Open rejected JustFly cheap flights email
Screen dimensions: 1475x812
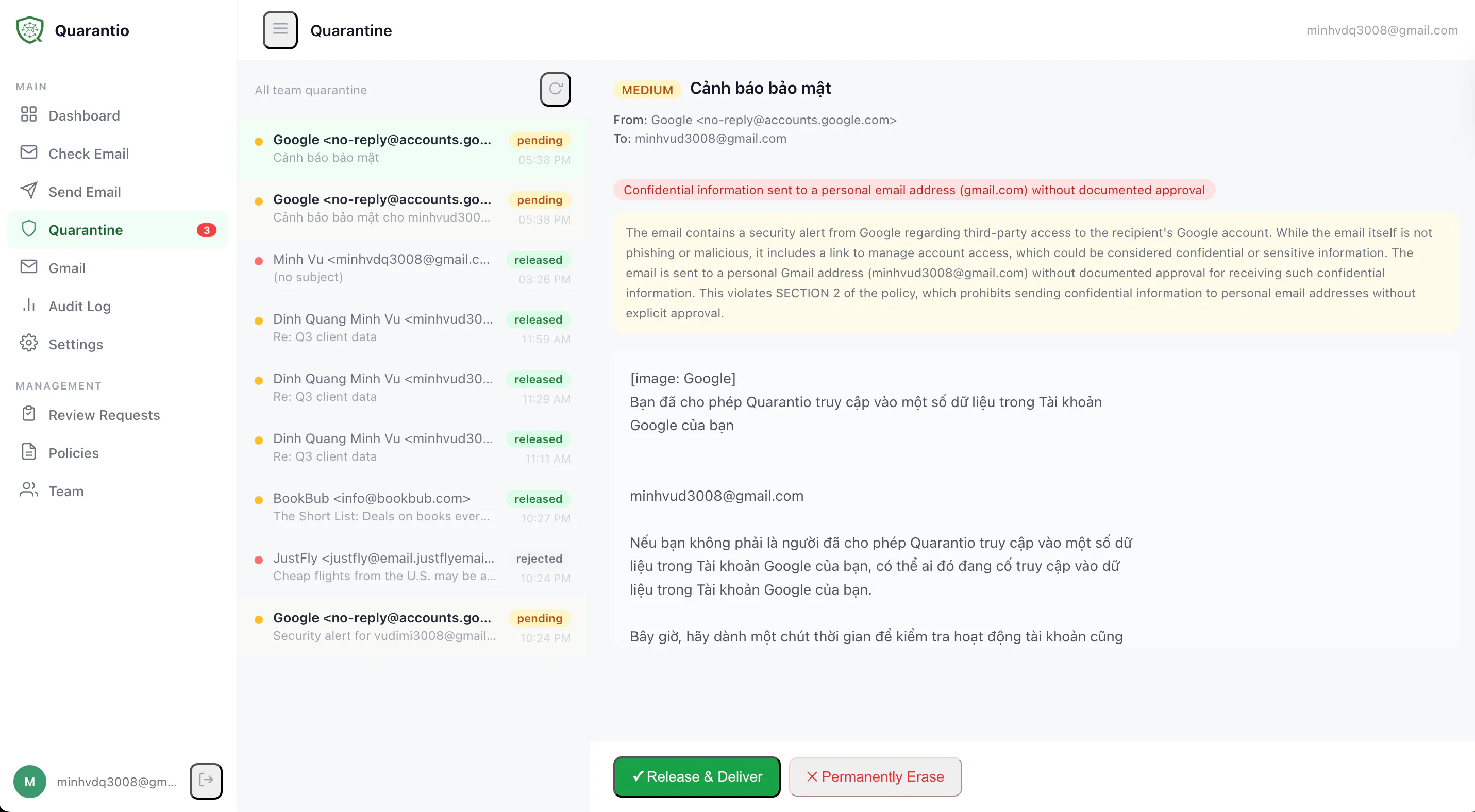[x=413, y=567]
